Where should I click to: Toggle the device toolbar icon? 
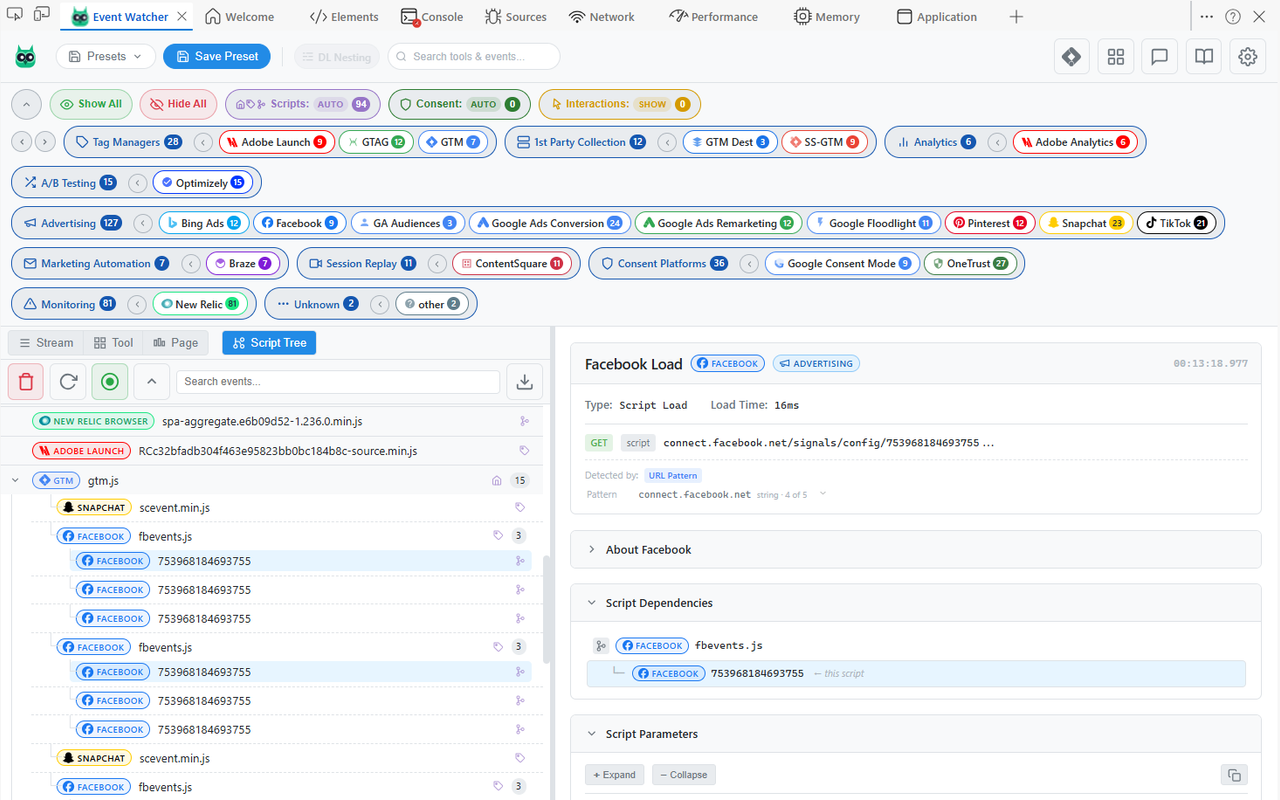pyautogui.click(x=42, y=16)
